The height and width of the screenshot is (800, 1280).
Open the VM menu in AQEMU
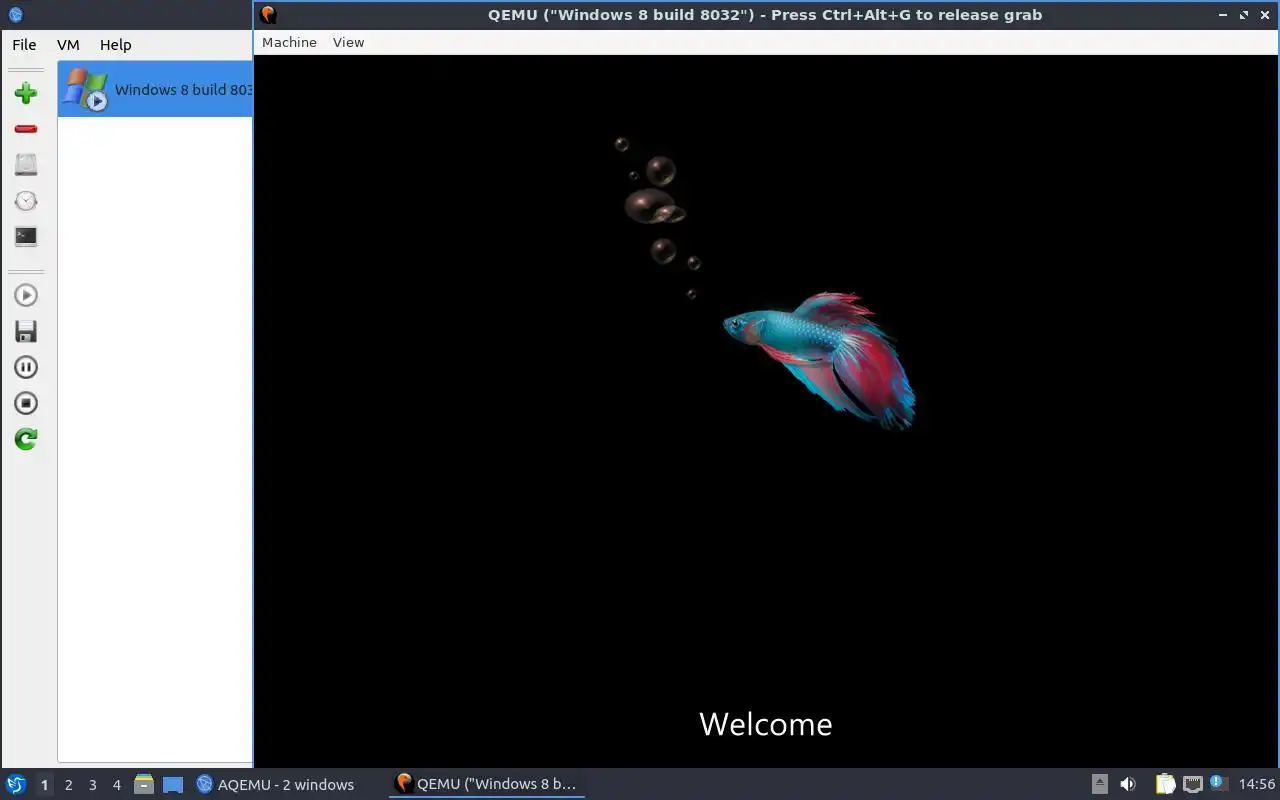coord(68,44)
